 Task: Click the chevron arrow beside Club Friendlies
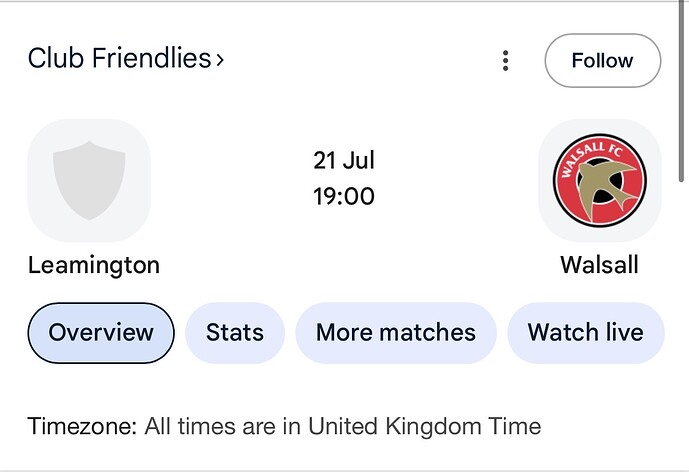tap(220, 59)
